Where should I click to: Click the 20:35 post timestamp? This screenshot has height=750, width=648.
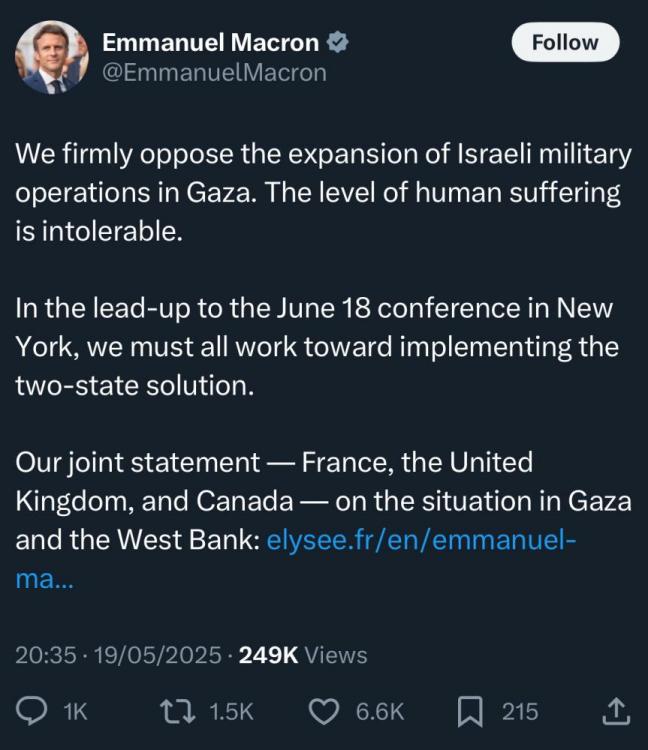click(x=46, y=655)
